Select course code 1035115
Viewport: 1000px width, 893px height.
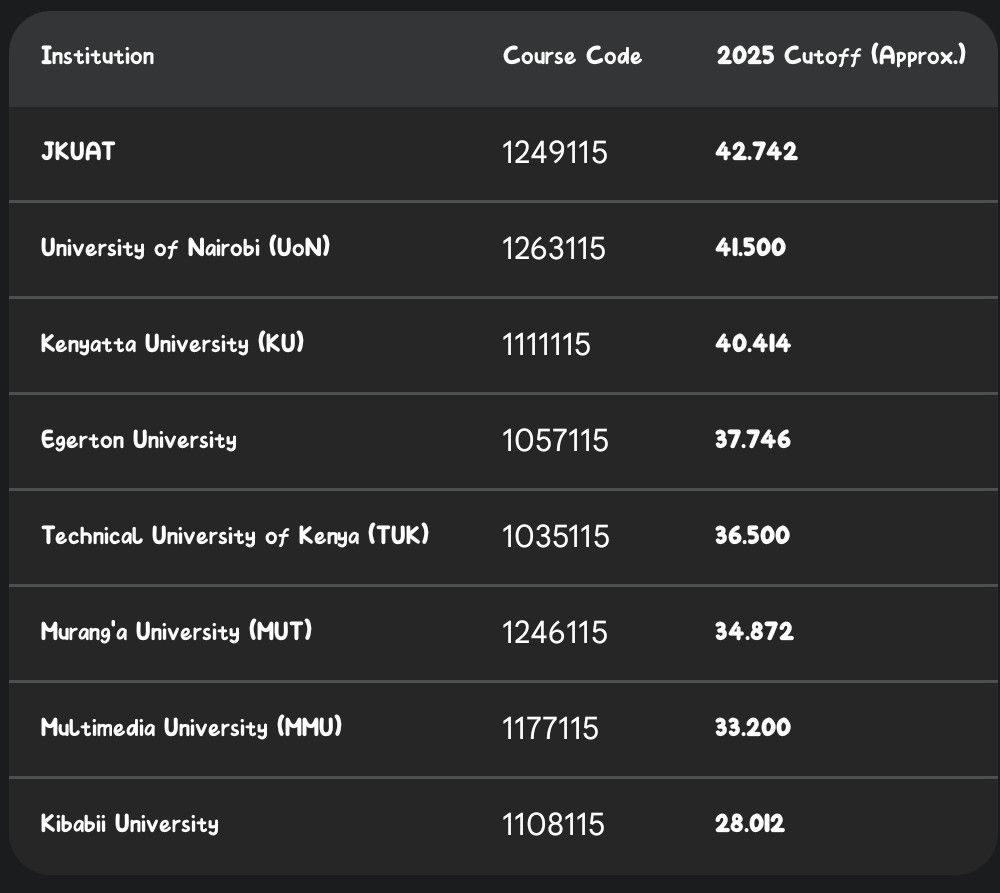[556, 536]
